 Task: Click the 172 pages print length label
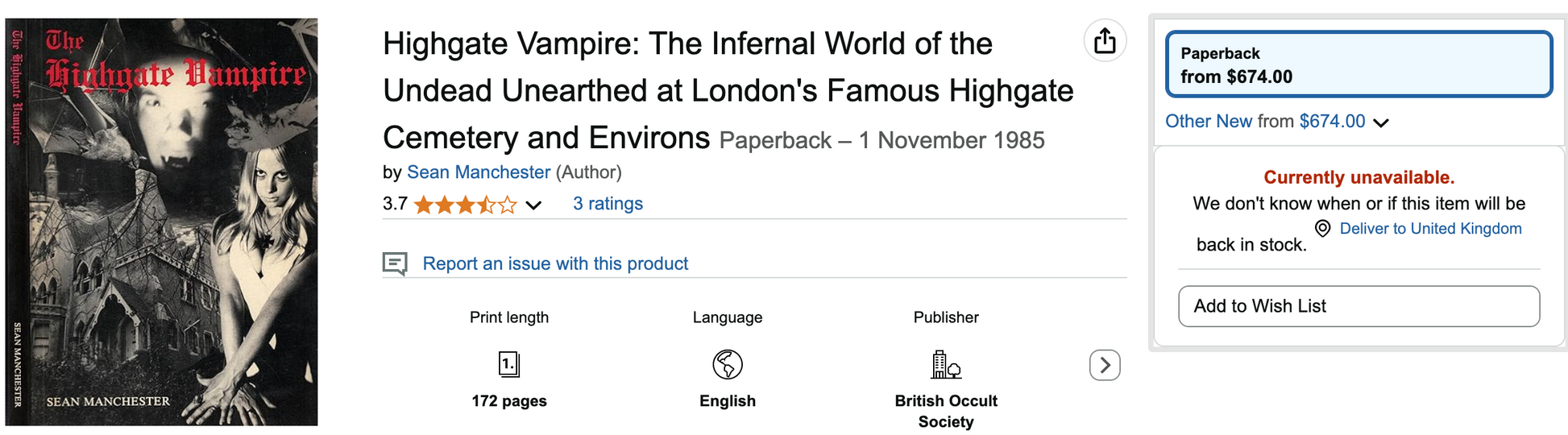click(x=509, y=401)
